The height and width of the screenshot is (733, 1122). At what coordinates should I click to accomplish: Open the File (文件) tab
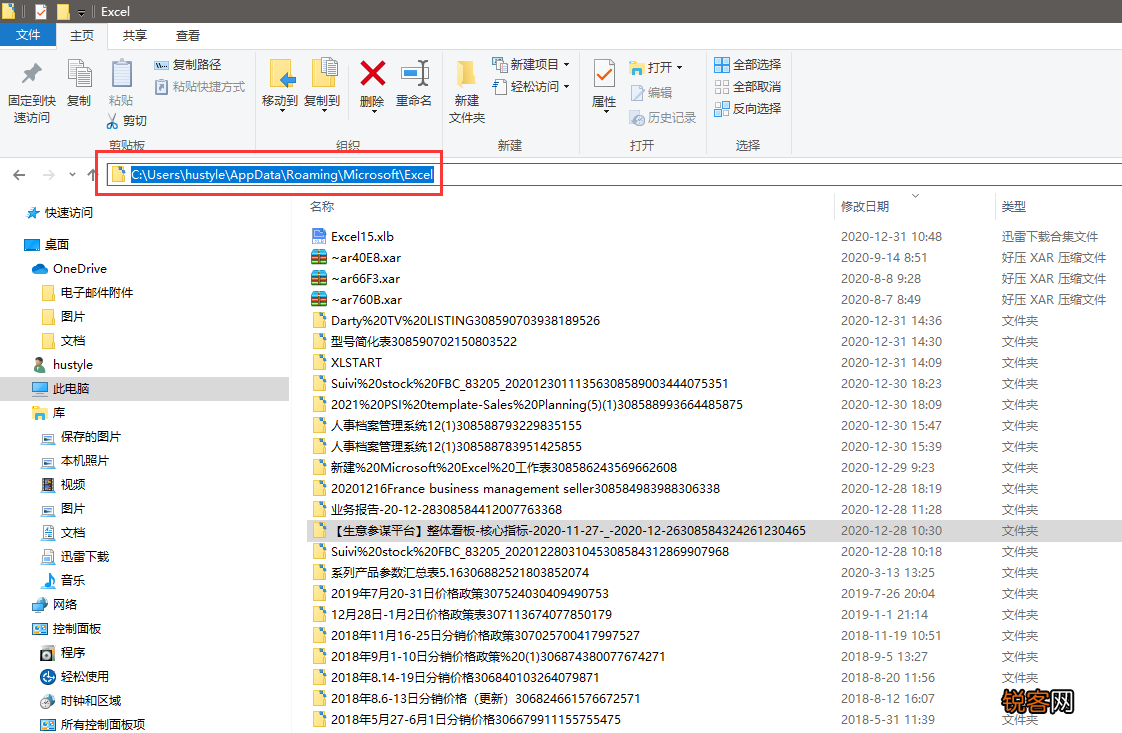coord(28,35)
